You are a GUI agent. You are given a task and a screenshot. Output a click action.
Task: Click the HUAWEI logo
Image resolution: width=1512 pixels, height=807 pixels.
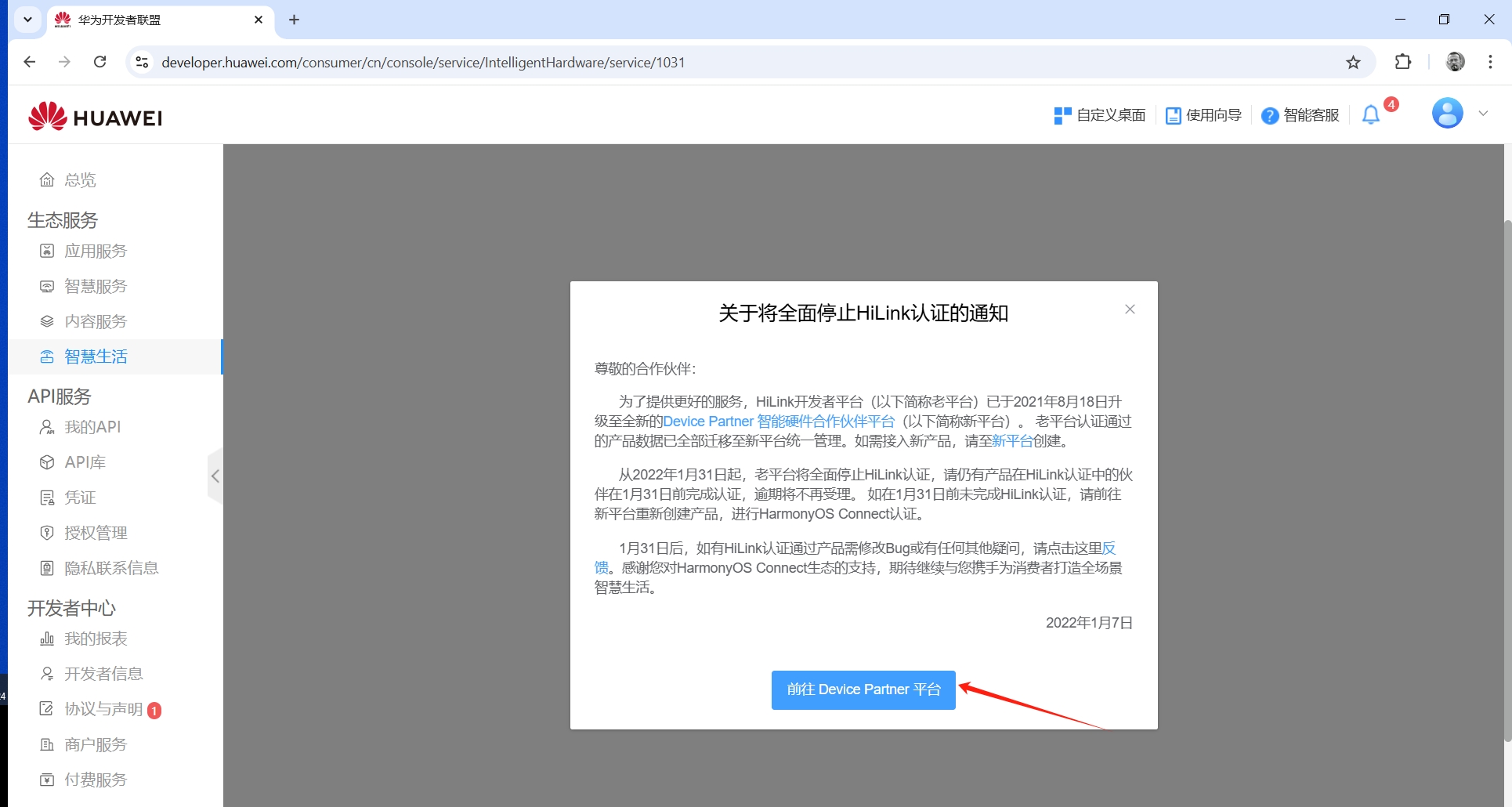pos(95,117)
